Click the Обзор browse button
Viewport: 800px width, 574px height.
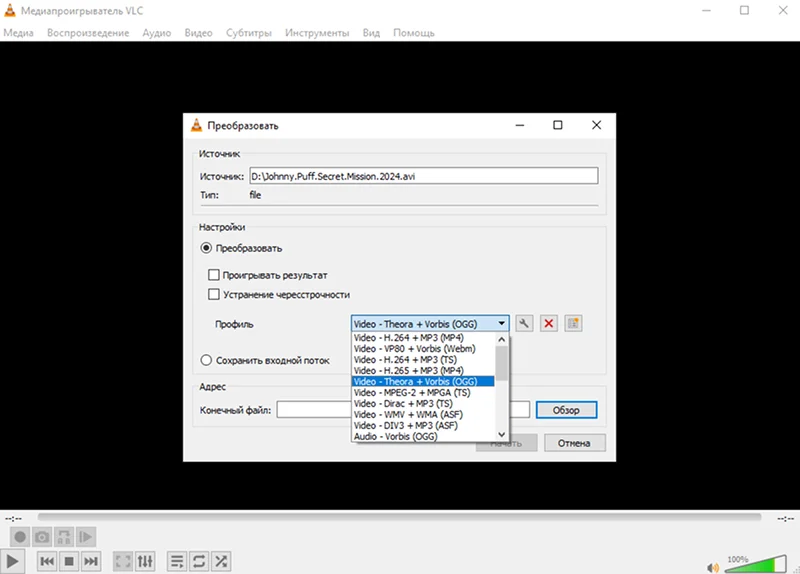coord(566,410)
